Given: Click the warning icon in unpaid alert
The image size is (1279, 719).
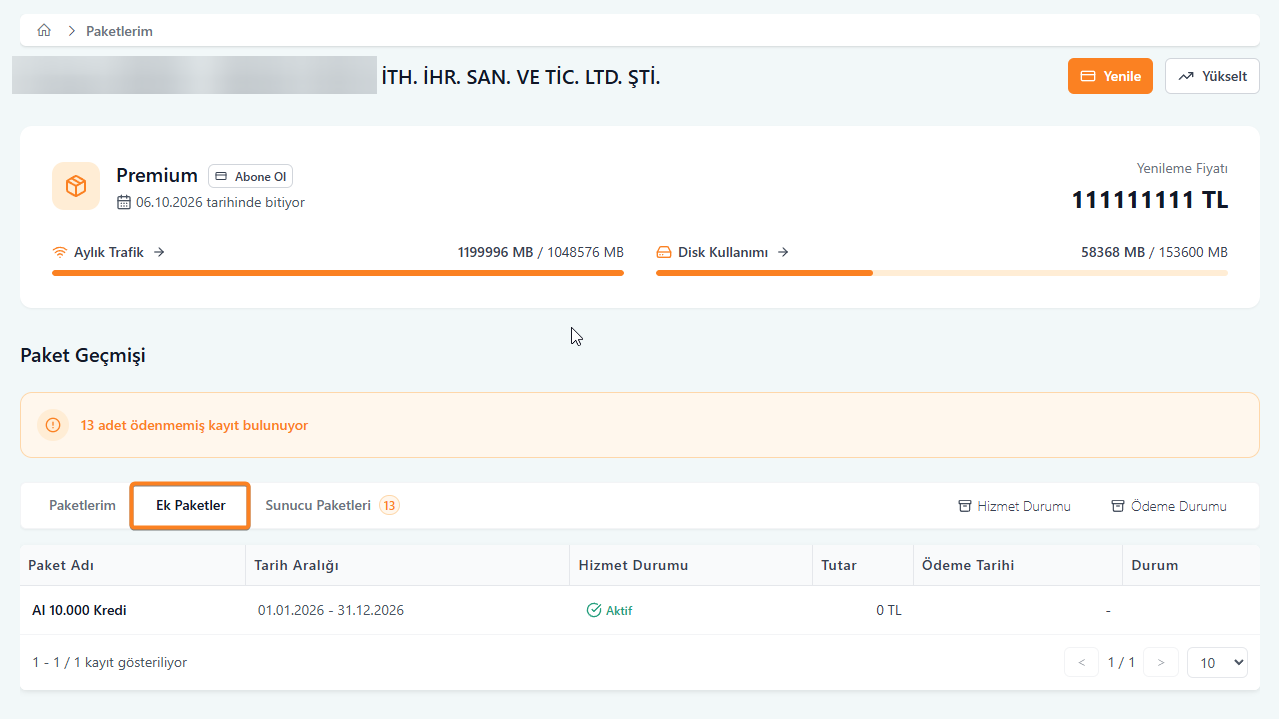Looking at the screenshot, I should pyautogui.click(x=53, y=425).
